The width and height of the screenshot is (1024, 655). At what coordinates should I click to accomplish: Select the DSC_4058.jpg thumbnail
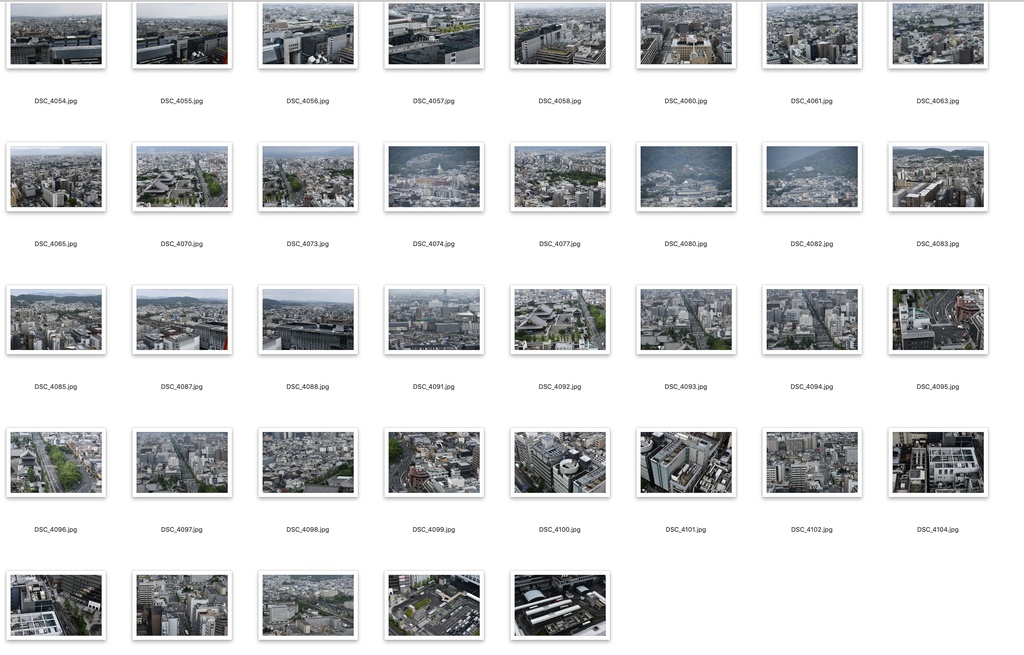pyautogui.click(x=559, y=34)
